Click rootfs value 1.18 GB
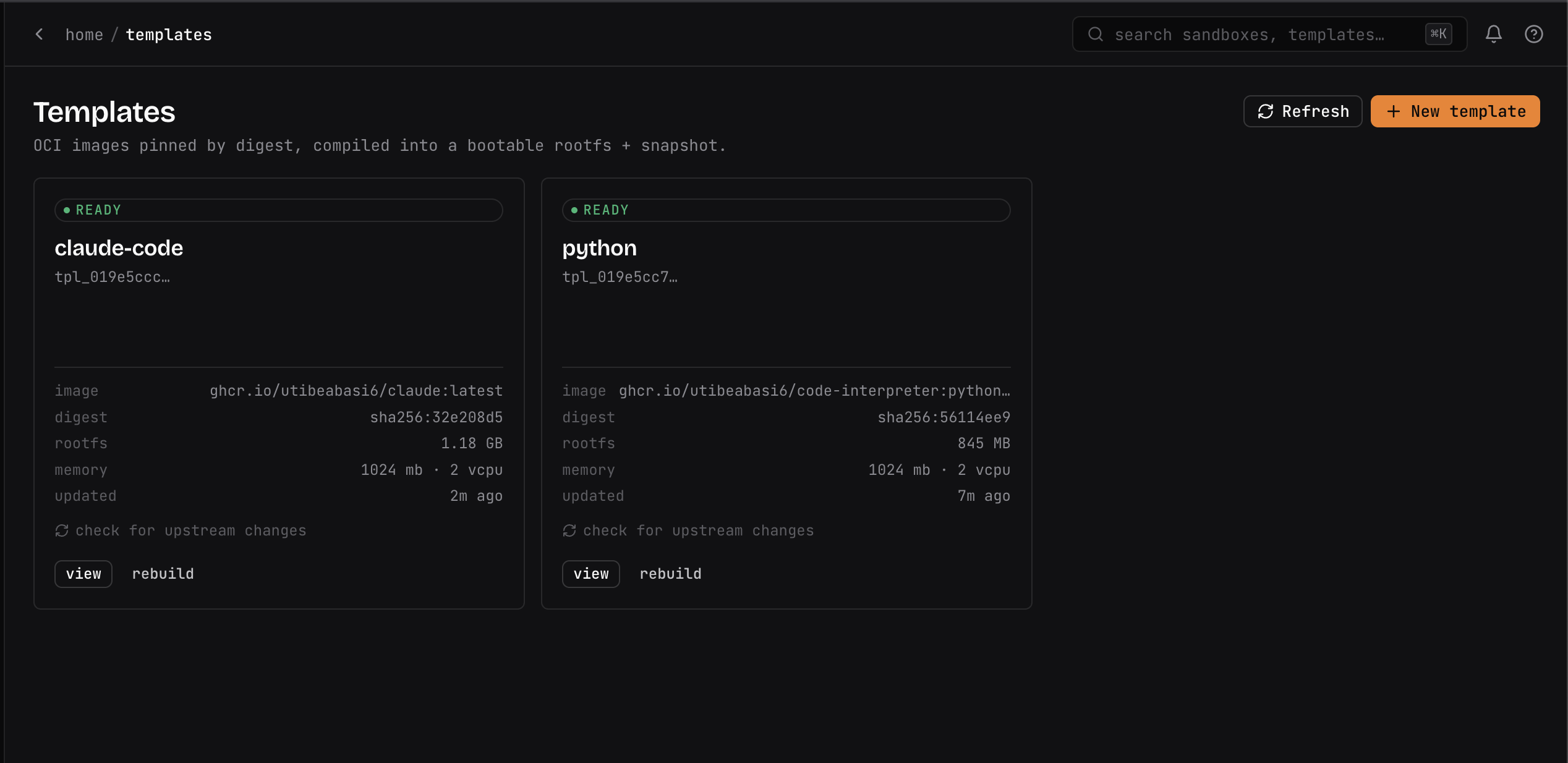Viewport: 1568px width, 763px height. click(x=472, y=443)
